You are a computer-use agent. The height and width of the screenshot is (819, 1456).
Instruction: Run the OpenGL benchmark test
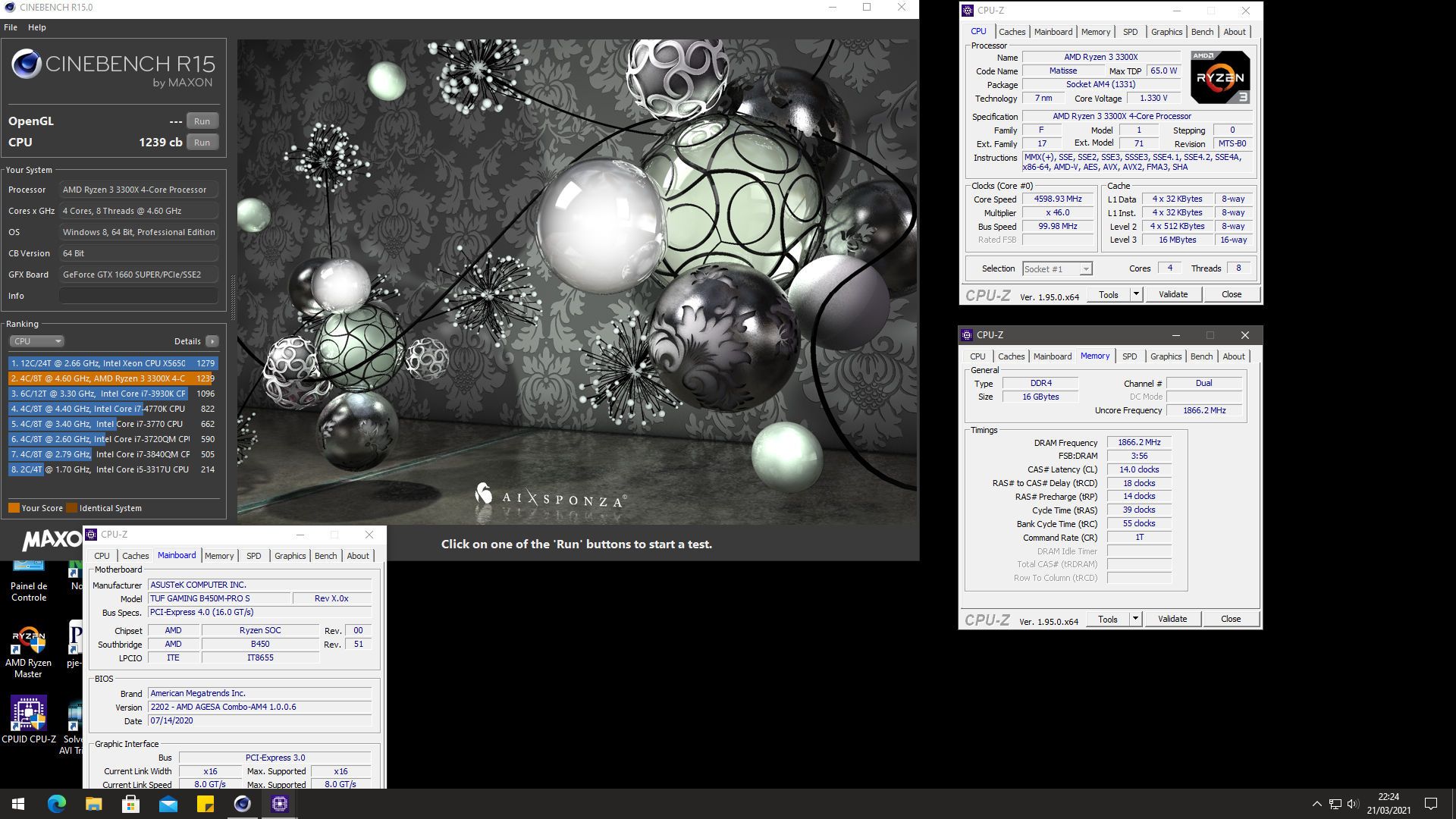coord(202,121)
